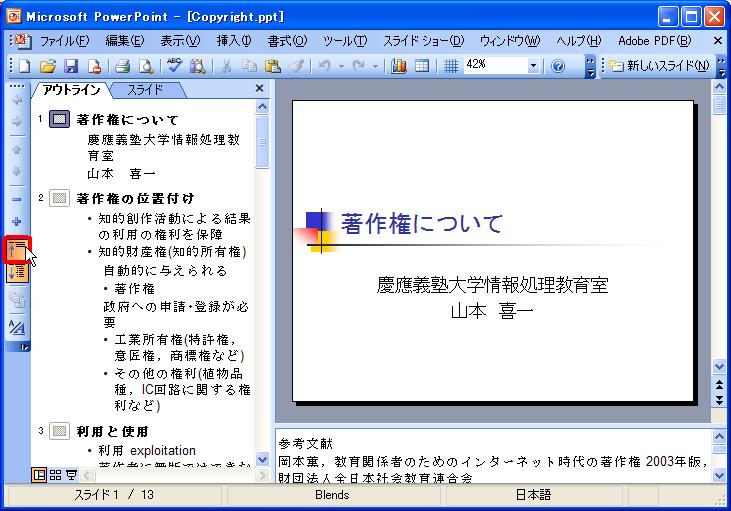Open the Undo history dropdown arrow
This screenshot has height=511, width=731.
(341, 66)
